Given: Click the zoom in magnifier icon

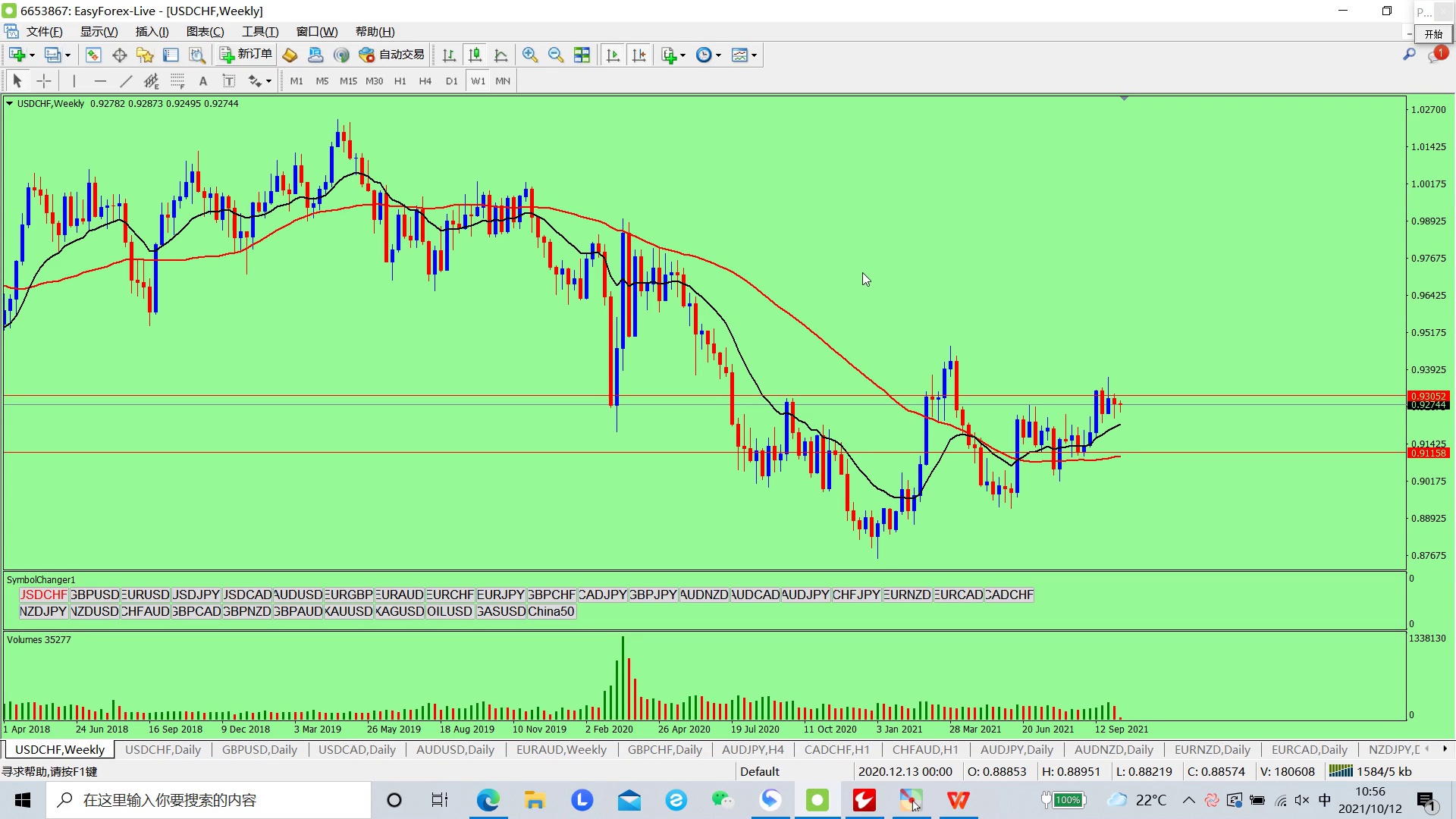Looking at the screenshot, I should tap(530, 55).
